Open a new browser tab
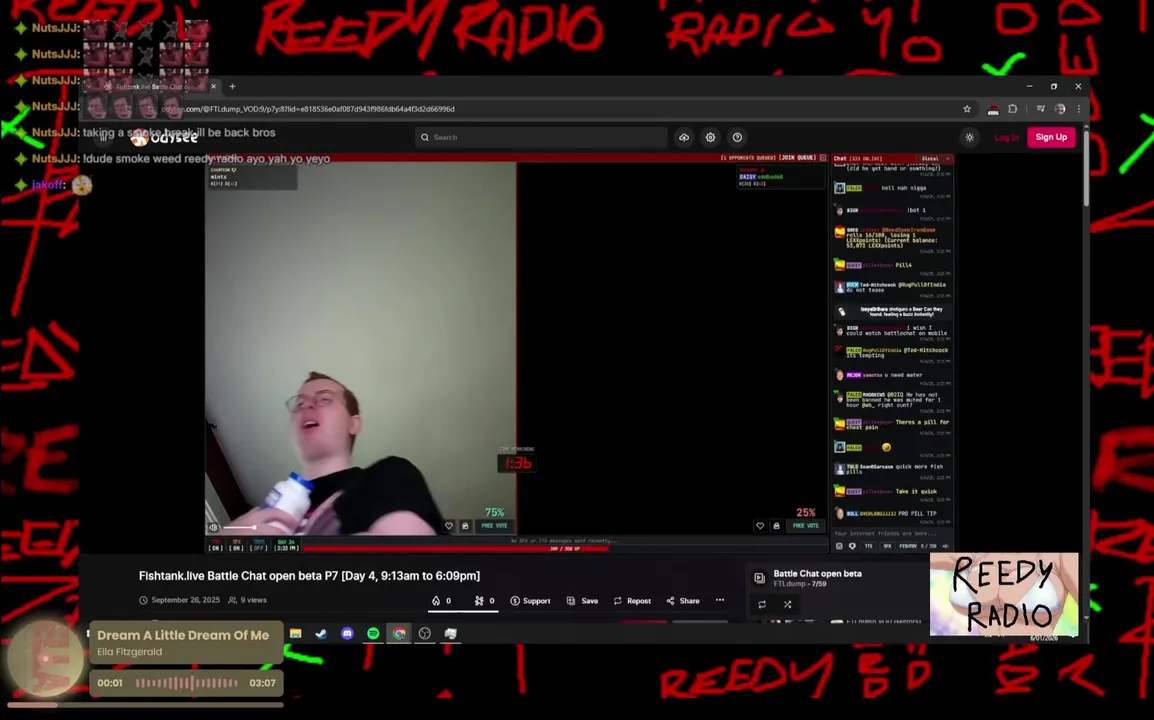1154x720 pixels. [x=233, y=86]
